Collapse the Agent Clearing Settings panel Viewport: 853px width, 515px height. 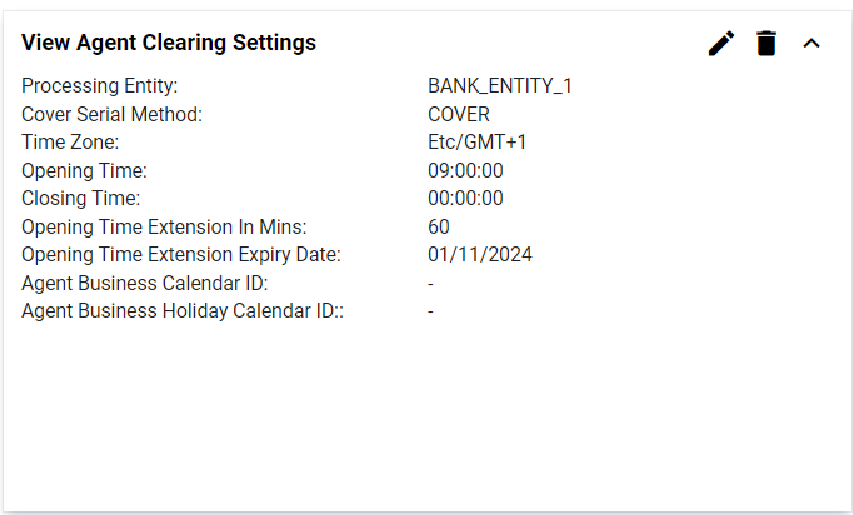[811, 43]
